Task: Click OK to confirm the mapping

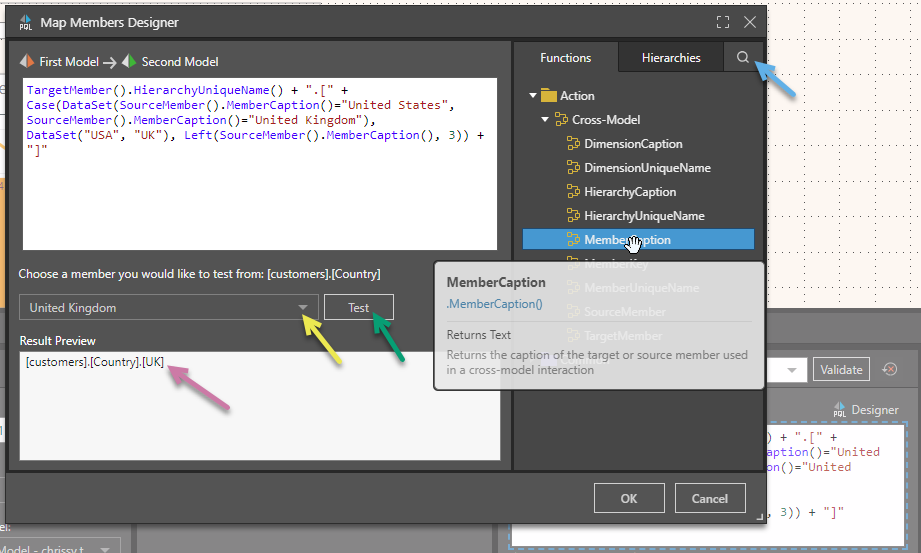Action: 628,498
